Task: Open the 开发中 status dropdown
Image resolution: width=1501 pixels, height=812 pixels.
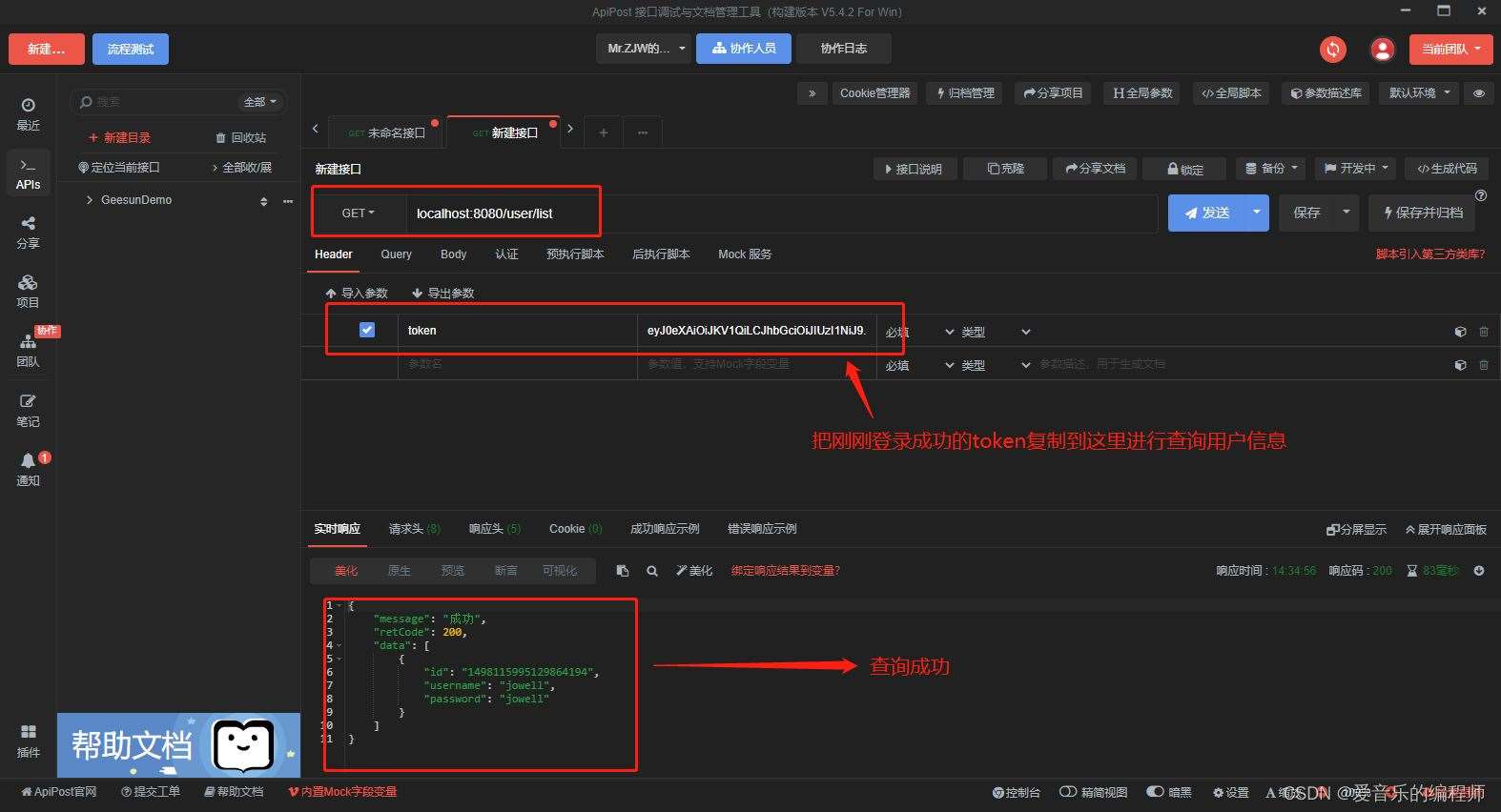Action: pos(1355,169)
